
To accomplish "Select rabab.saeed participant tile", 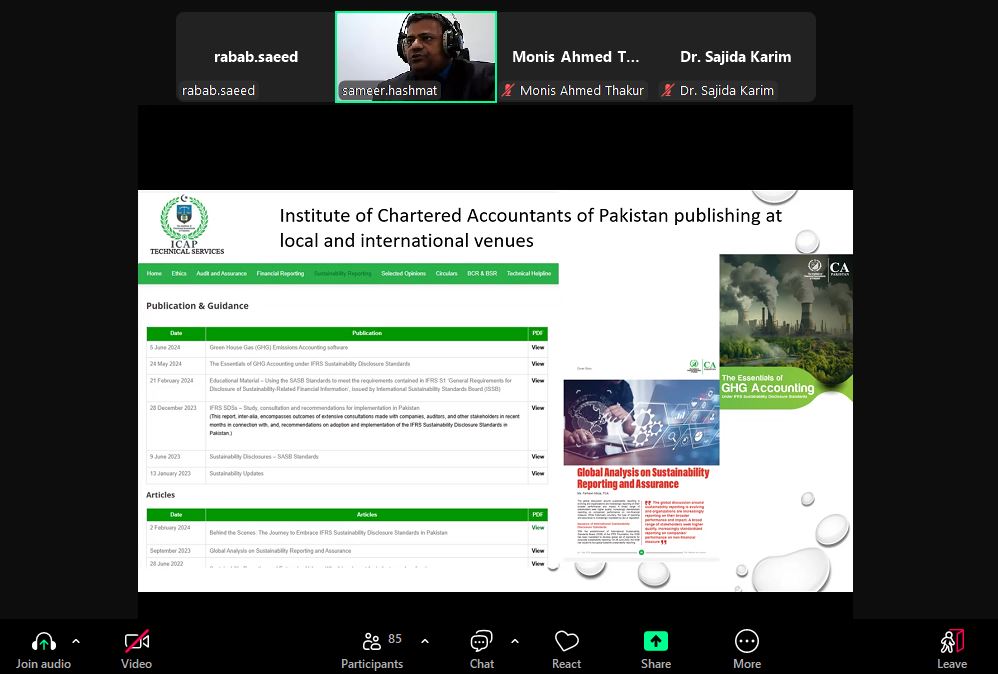I will (x=256, y=57).
